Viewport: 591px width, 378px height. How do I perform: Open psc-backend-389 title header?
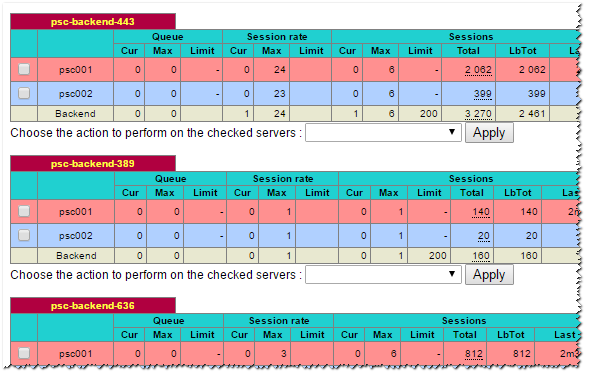[x=93, y=164]
